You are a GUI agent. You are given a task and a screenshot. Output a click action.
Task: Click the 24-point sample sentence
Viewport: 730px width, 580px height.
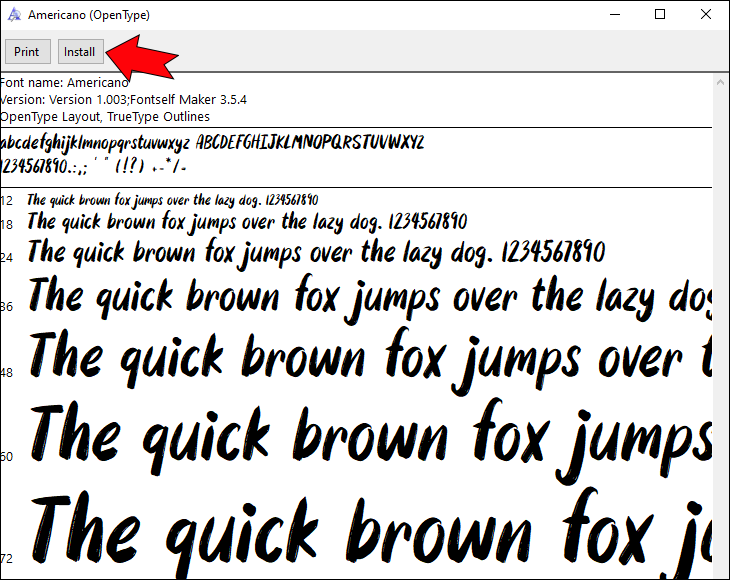pos(316,251)
